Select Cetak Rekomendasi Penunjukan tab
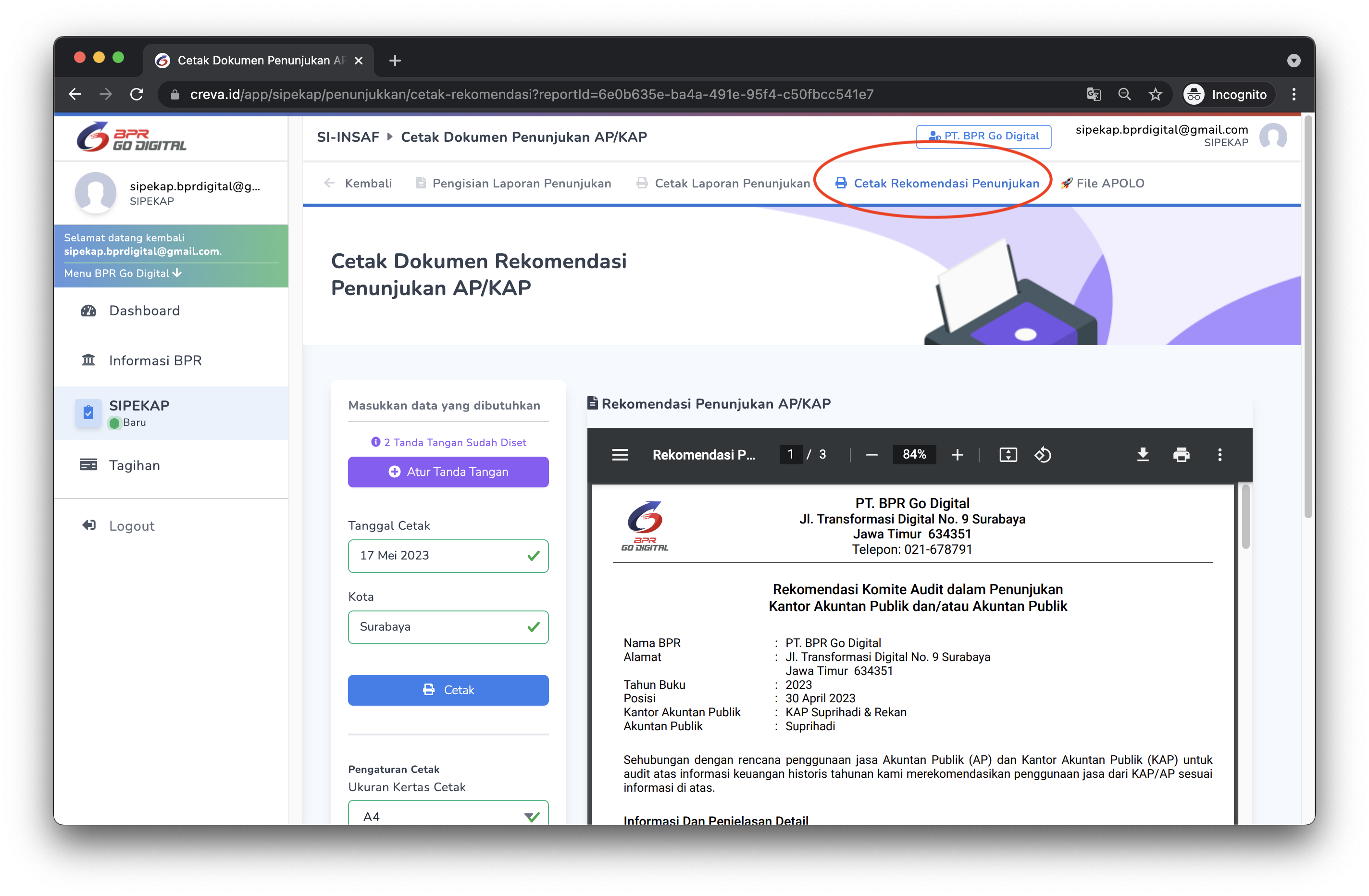Screen dimensions: 1369x896 (x=937, y=183)
